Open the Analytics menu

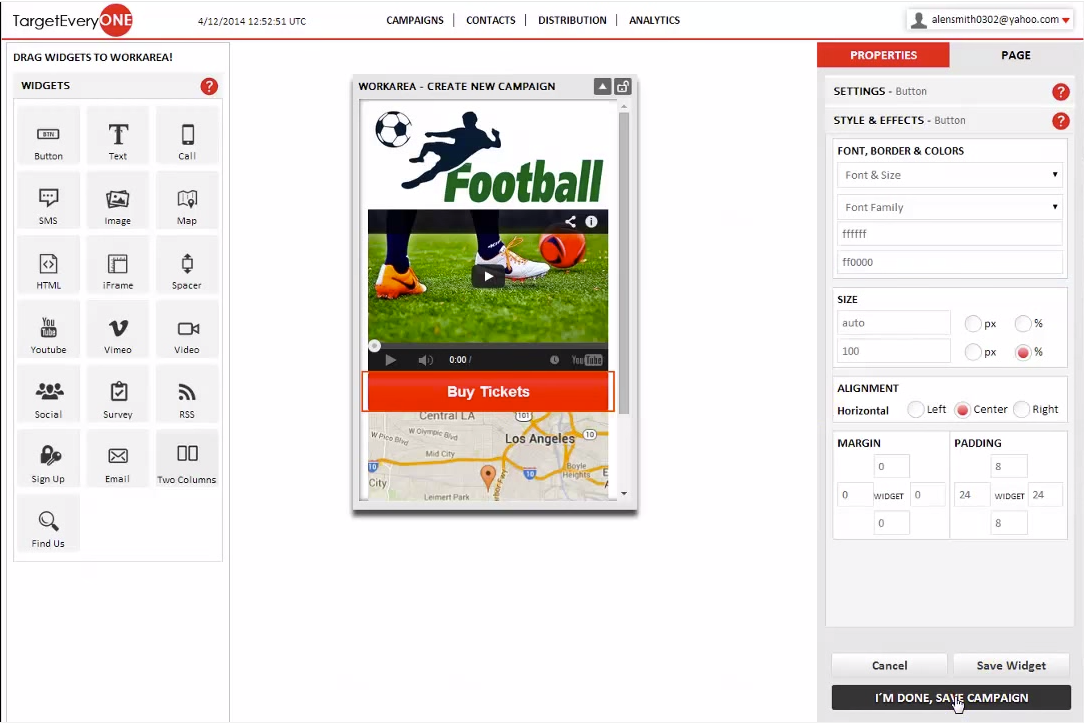point(654,19)
